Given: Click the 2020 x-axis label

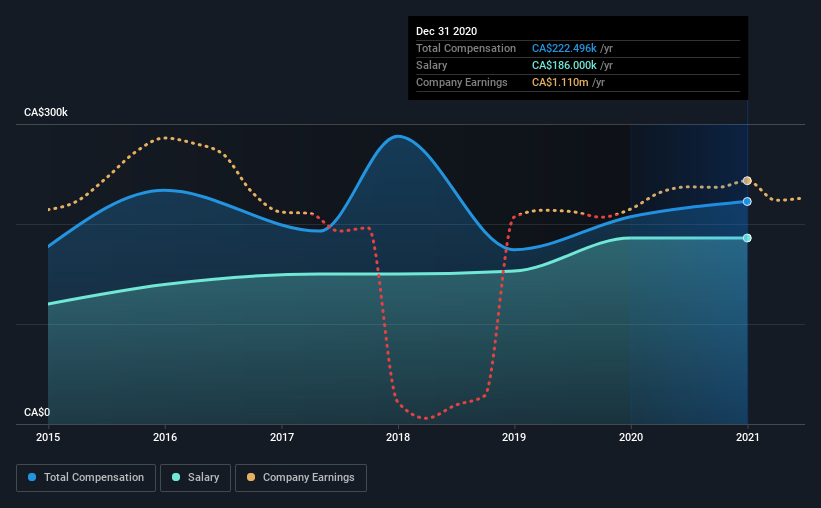Looking at the screenshot, I should (631, 437).
